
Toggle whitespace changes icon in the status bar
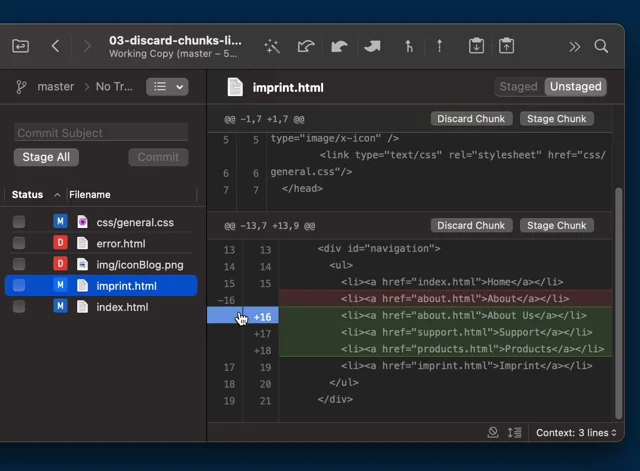493,433
